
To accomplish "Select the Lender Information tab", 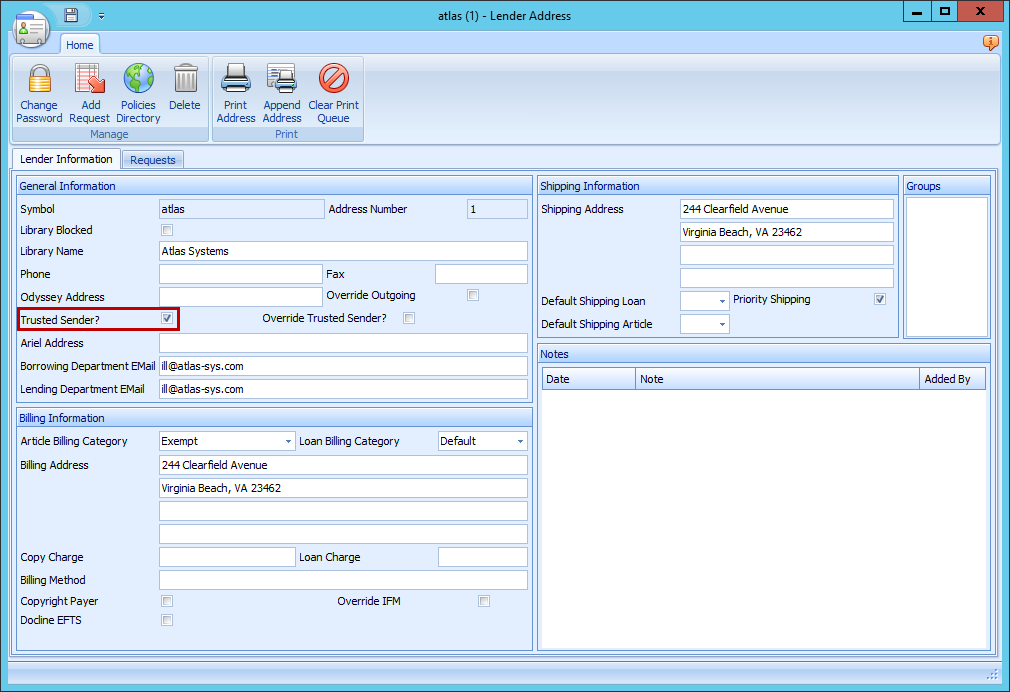I will tap(65, 159).
